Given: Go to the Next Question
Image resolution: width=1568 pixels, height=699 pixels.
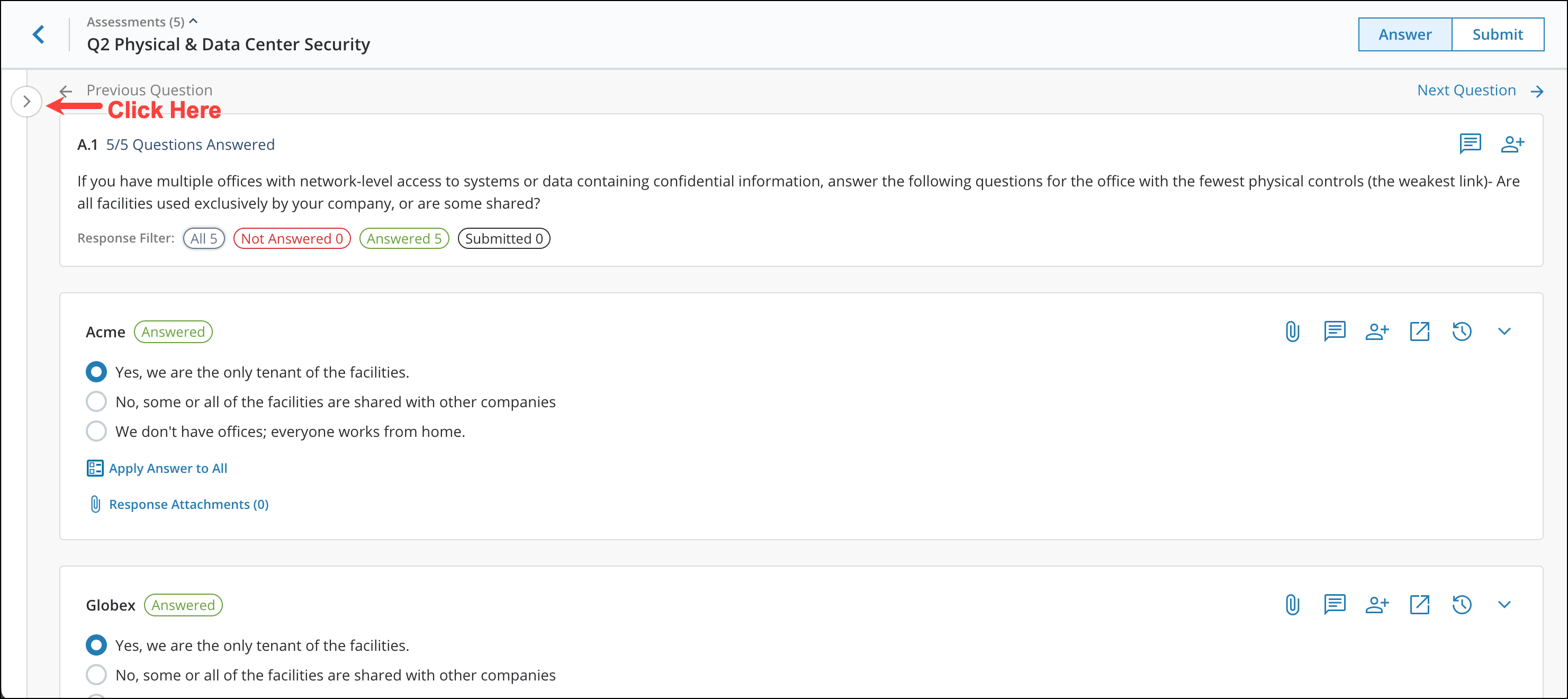Looking at the screenshot, I should [x=1466, y=89].
